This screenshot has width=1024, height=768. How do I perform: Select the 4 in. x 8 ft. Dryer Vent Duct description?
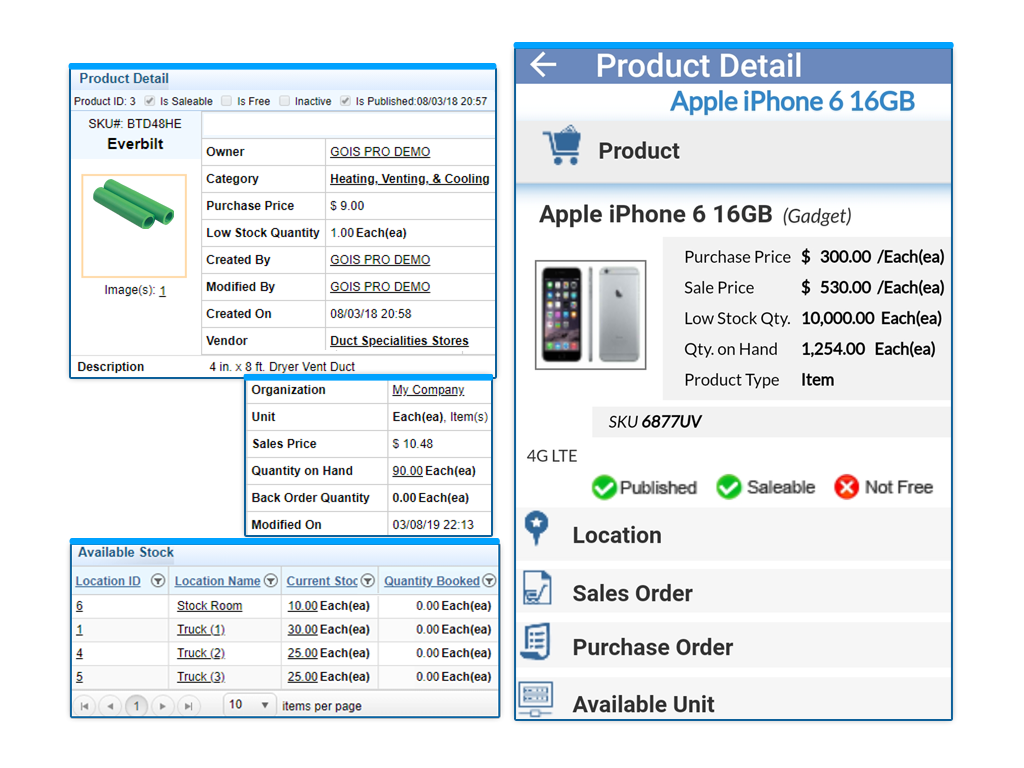pyautogui.click(x=282, y=366)
